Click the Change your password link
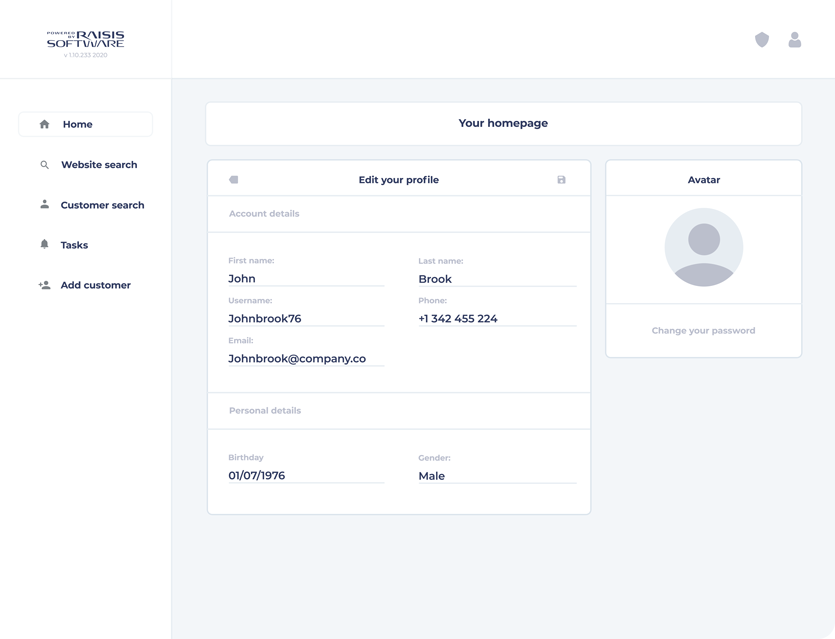 click(x=703, y=331)
